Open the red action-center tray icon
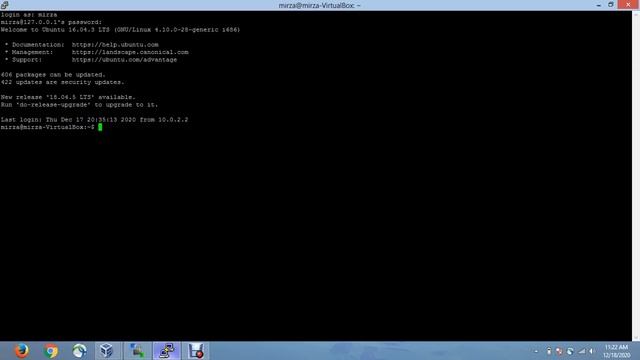 (x=559, y=351)
